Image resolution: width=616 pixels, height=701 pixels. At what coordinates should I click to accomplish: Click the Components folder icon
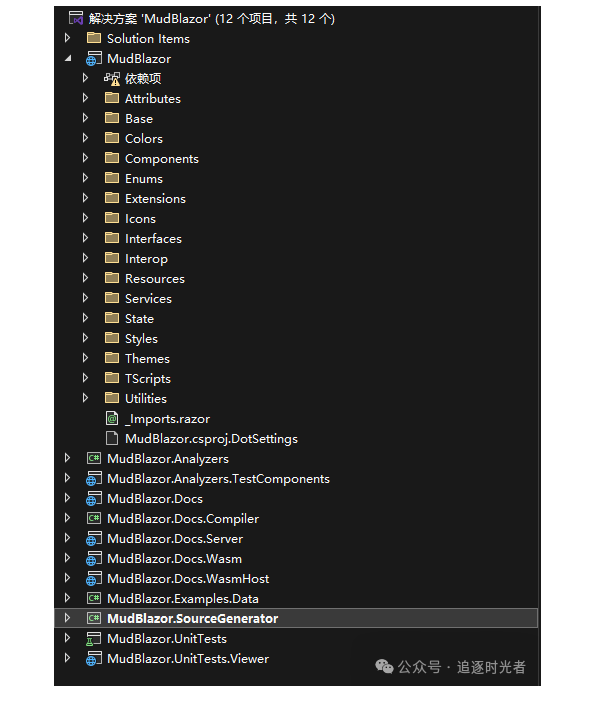pyautogui.click(x=112, y=158)
